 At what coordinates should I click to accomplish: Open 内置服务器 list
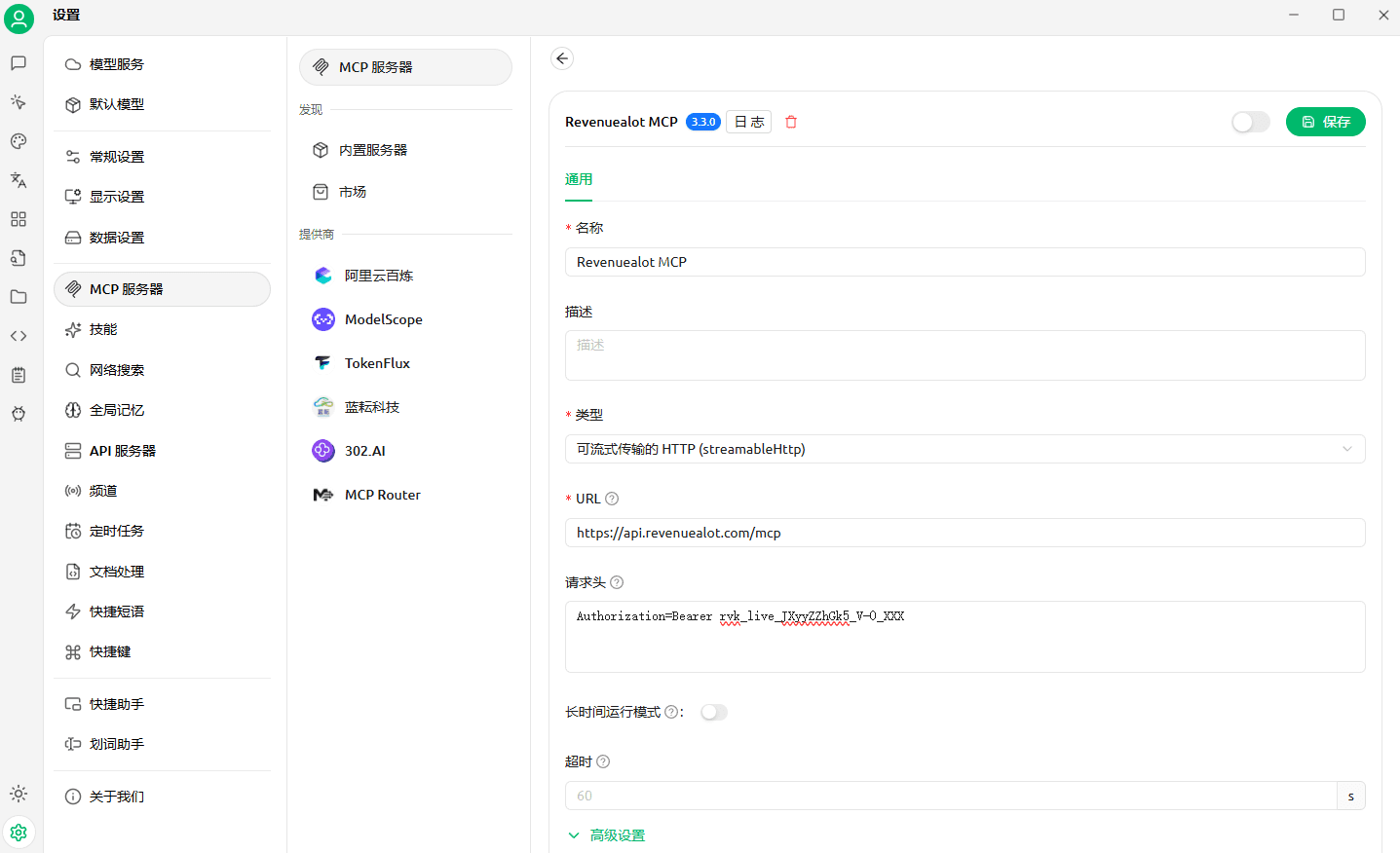click(405, 150)
